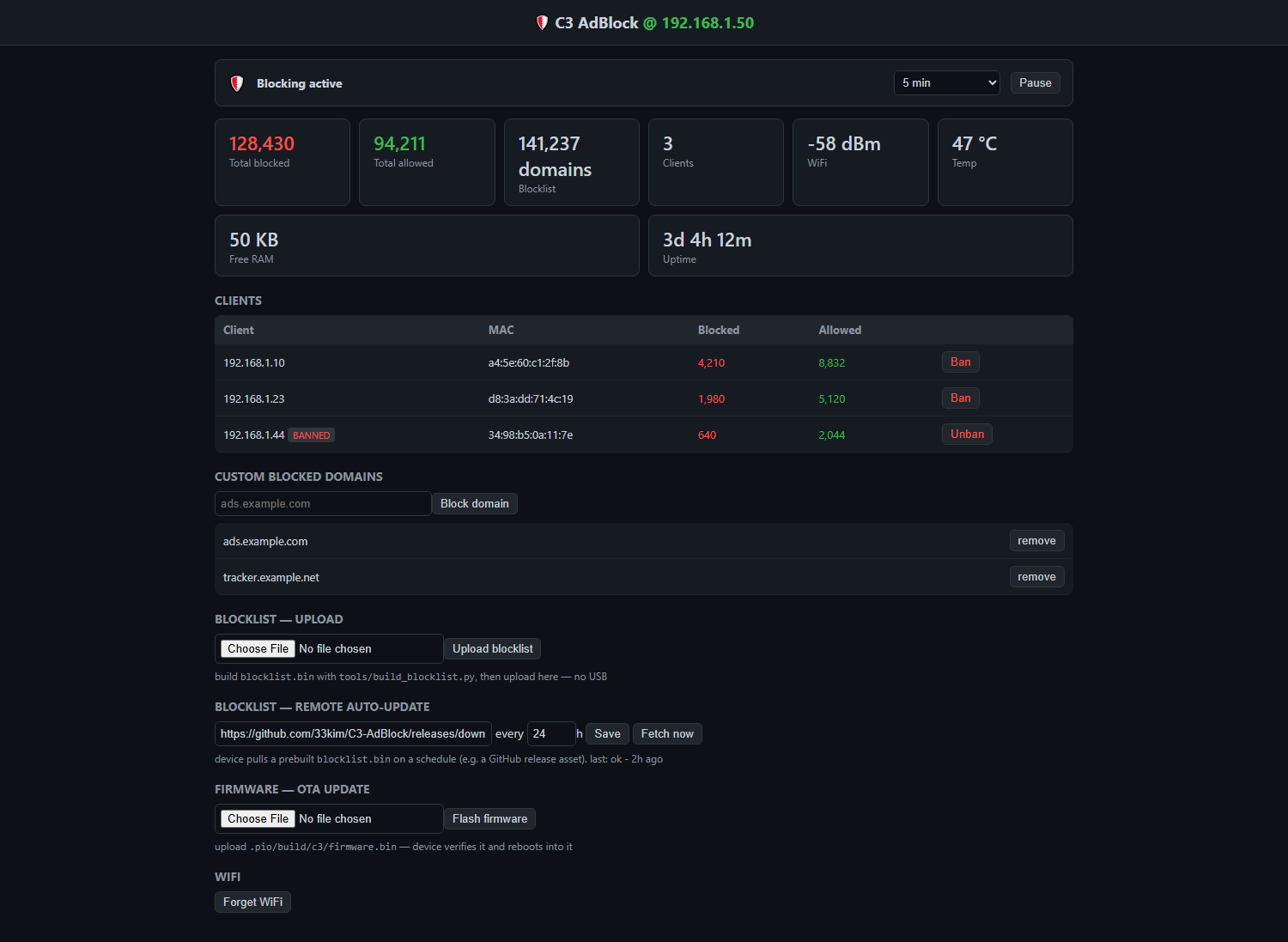Viewport: 1288px width, 942px height.
Task: Focus the remote blocklist URL field
Action: 353,734
